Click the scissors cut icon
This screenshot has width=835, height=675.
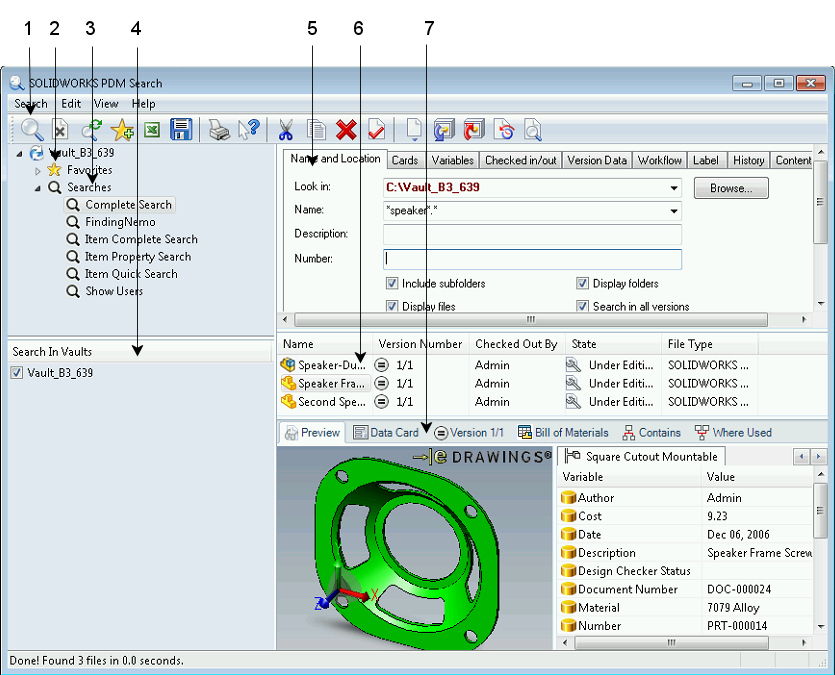click(286, 129)
